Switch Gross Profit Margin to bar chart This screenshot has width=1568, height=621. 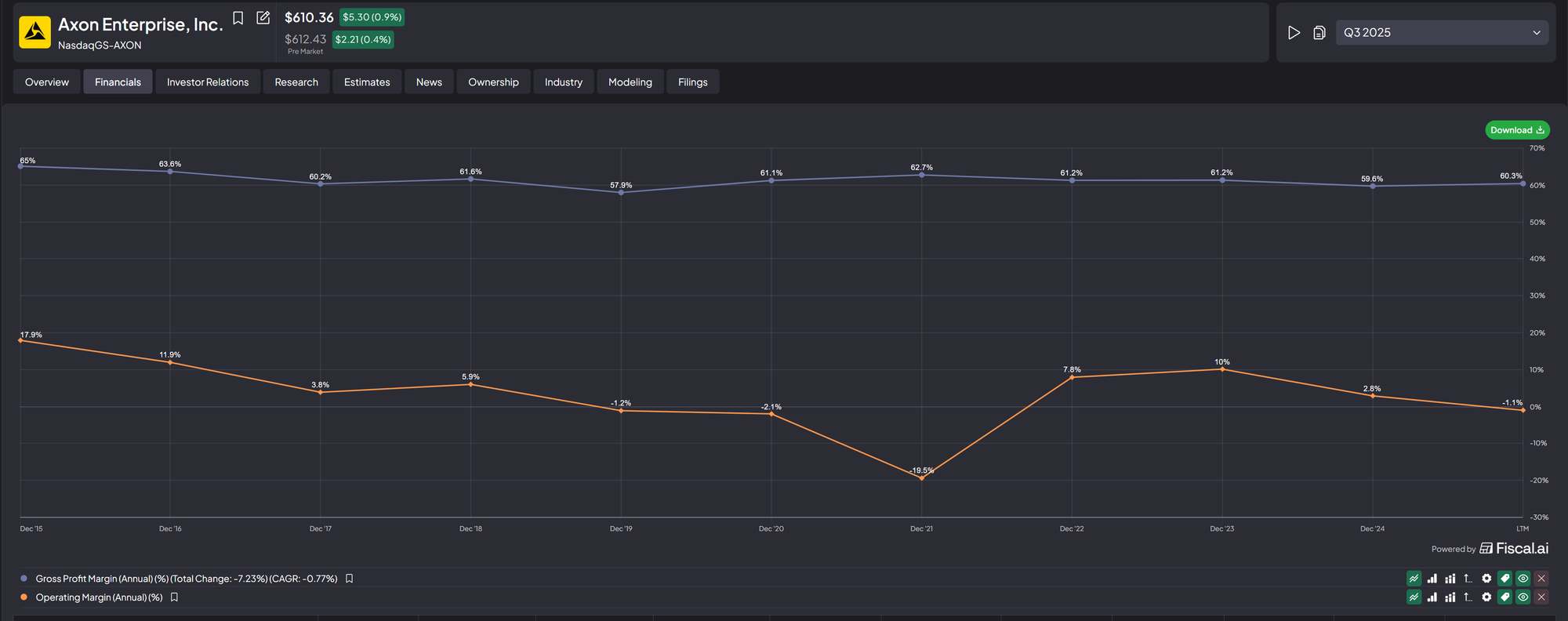tap(1432, 579)
